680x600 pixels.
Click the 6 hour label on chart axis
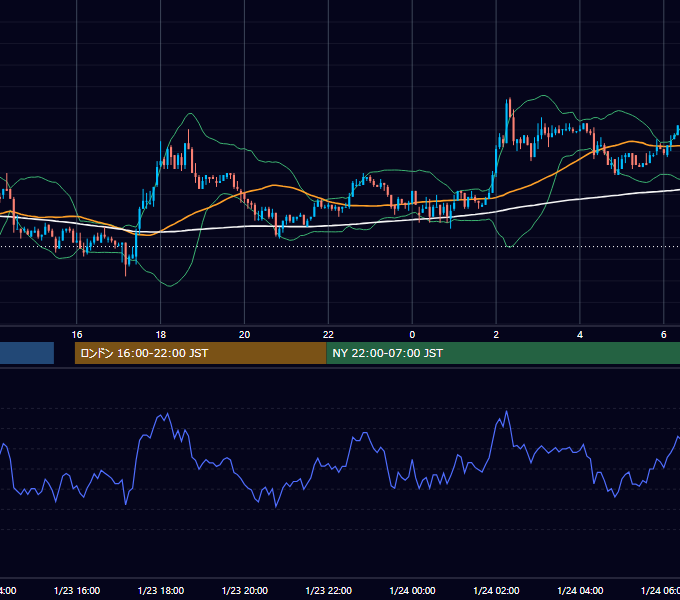tap(664, 335)
